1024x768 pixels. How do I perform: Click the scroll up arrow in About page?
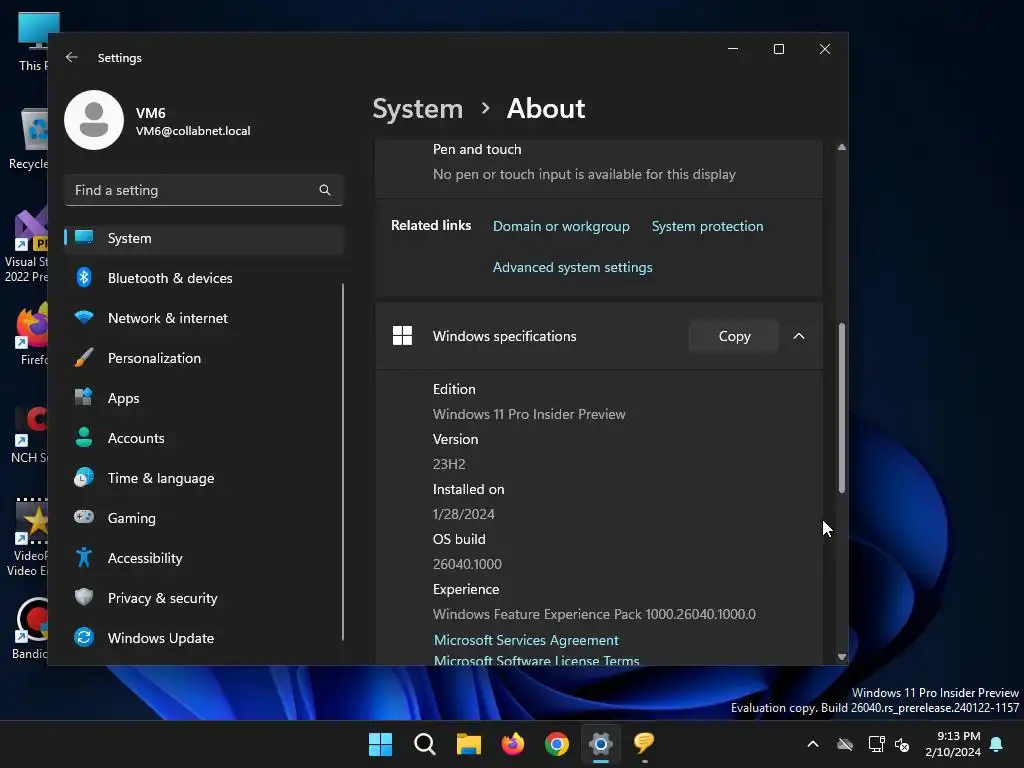pos(842,148)
